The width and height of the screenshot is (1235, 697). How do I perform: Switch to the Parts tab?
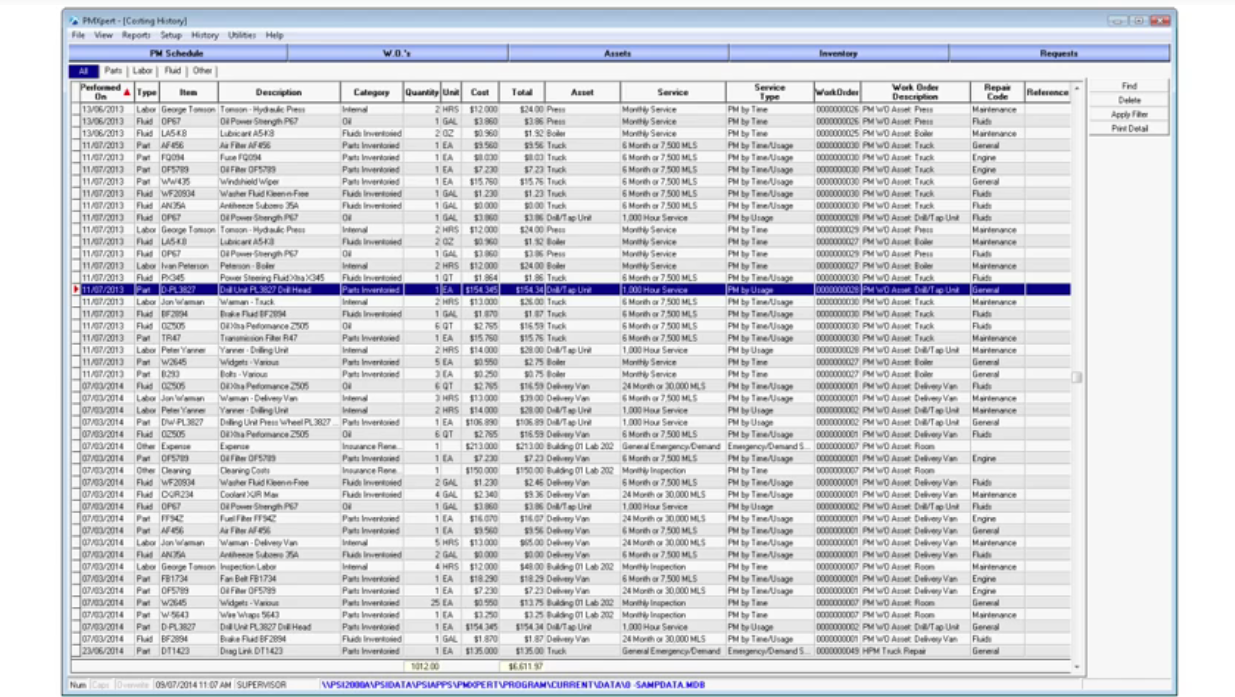click(113, 71)
